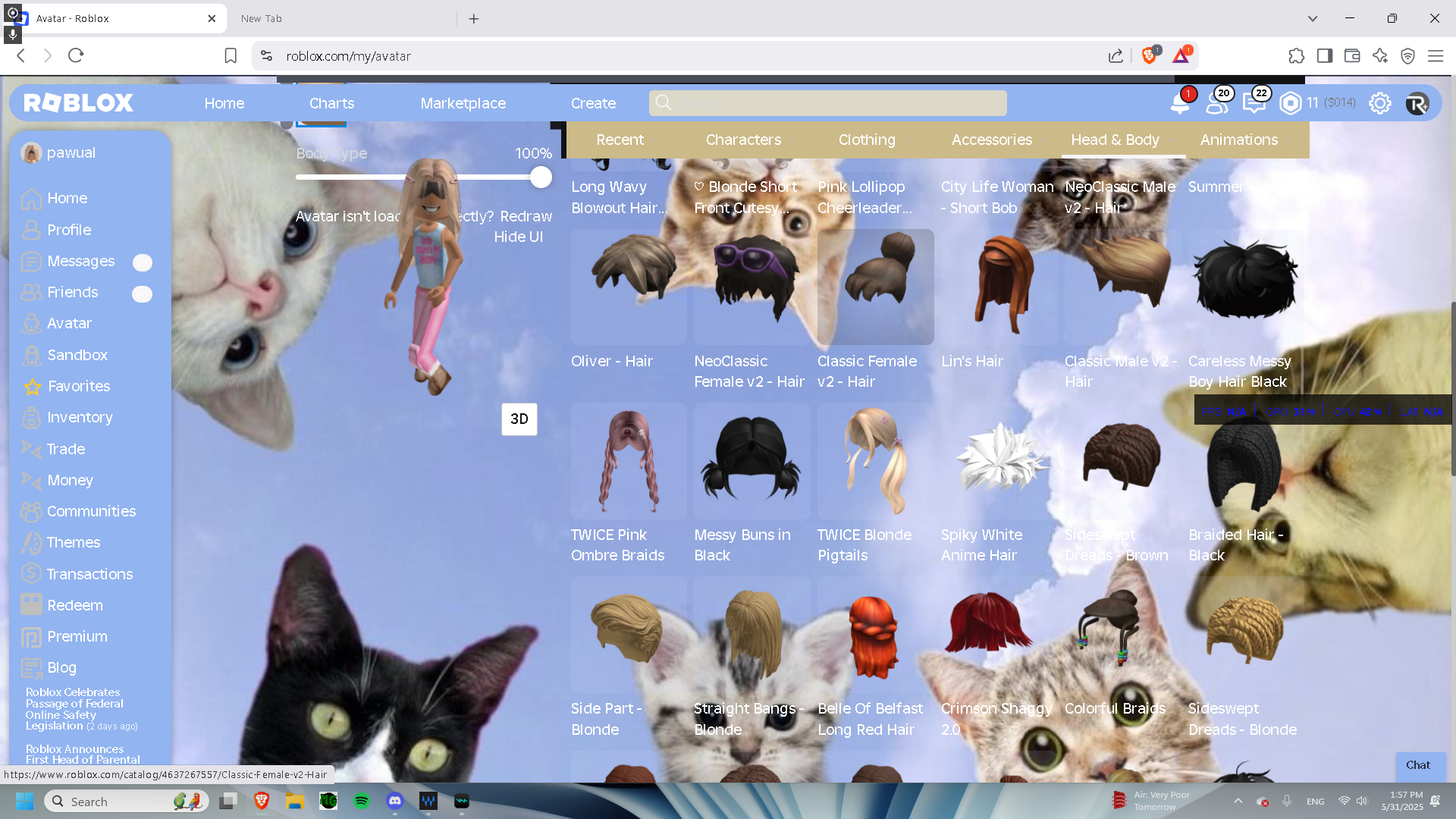Image resolution: width=1456 pixels, height=819 pixels.
Task: Open the browser tab search chevron
Action: (1312, 18)
